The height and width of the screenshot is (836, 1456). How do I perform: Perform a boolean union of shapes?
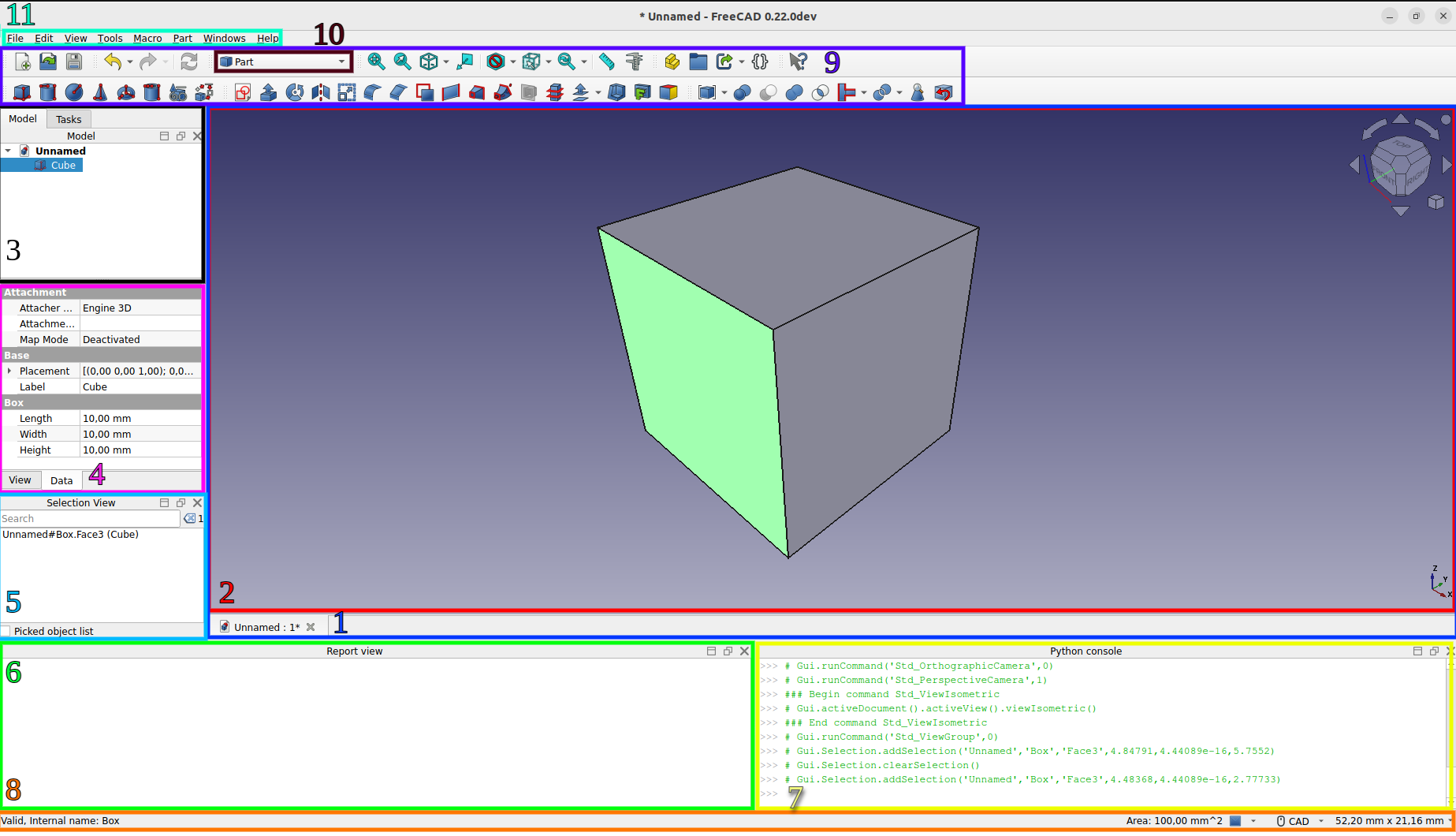tap(792, 92)
